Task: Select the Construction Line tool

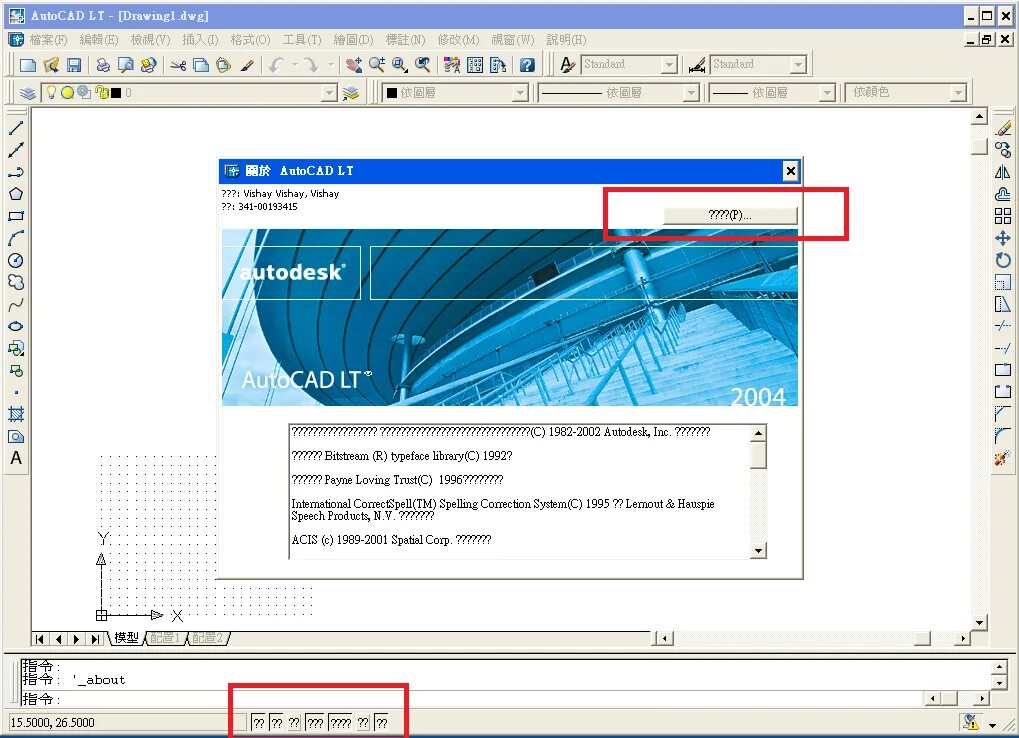Action: point(16,150)
